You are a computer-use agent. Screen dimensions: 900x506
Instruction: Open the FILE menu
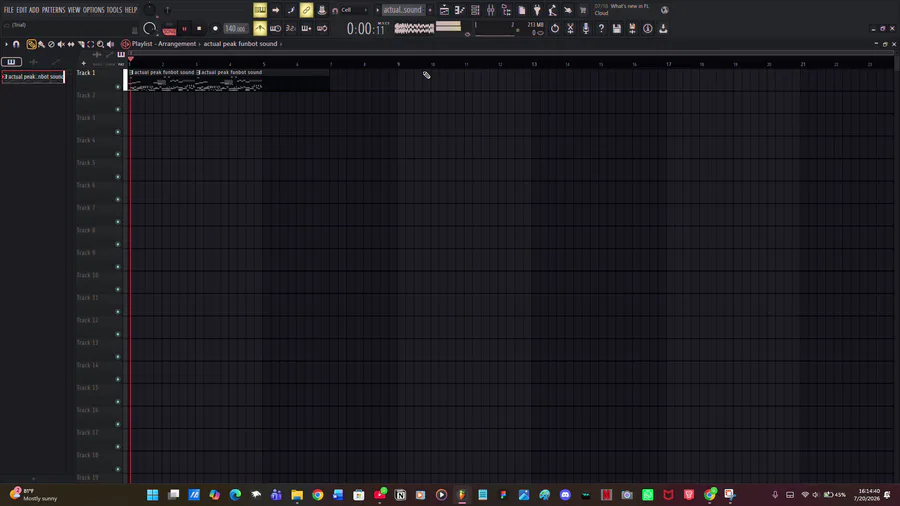click(9, 10)
